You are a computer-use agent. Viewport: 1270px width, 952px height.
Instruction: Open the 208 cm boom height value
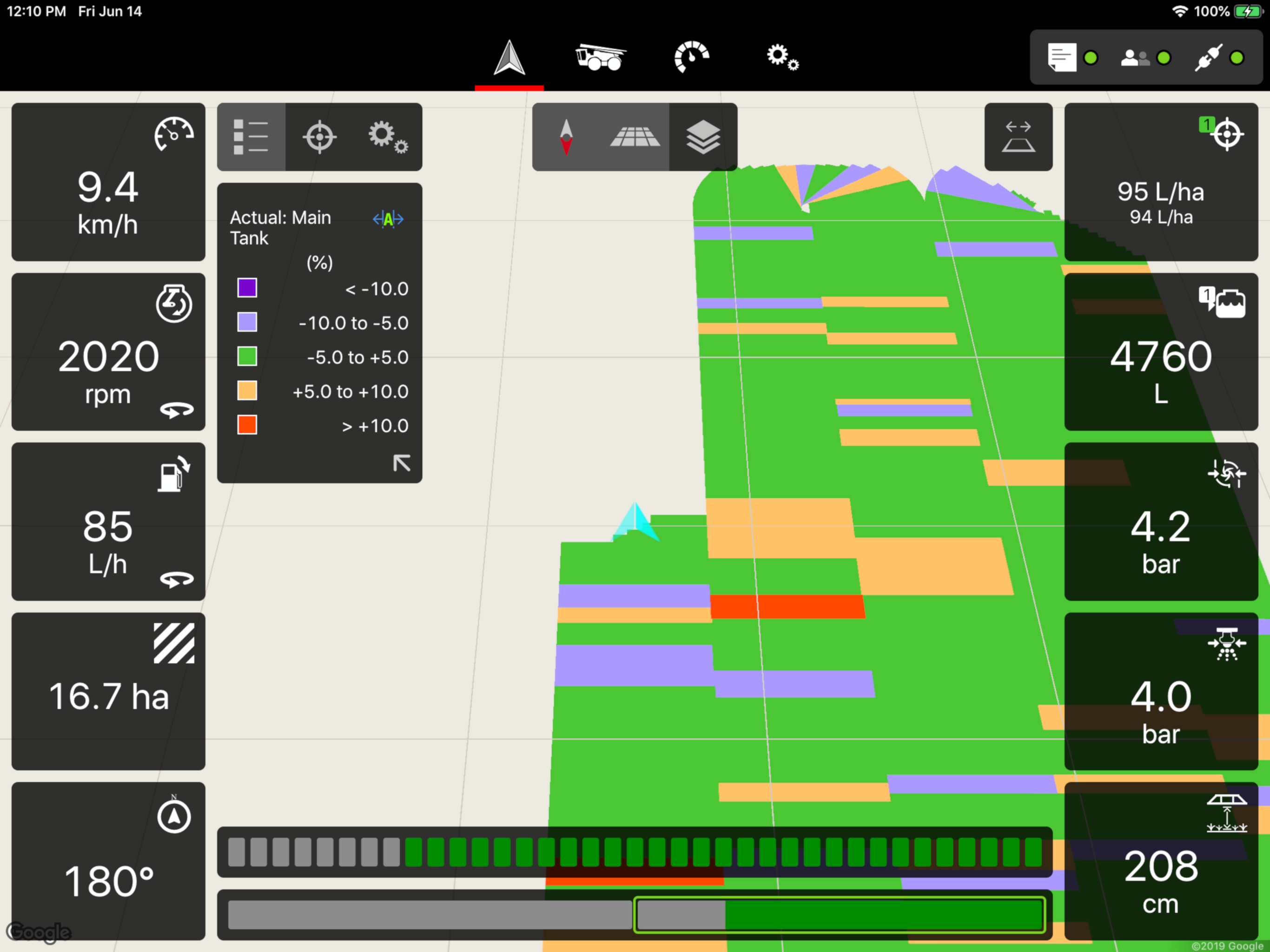click(1160, 866)
